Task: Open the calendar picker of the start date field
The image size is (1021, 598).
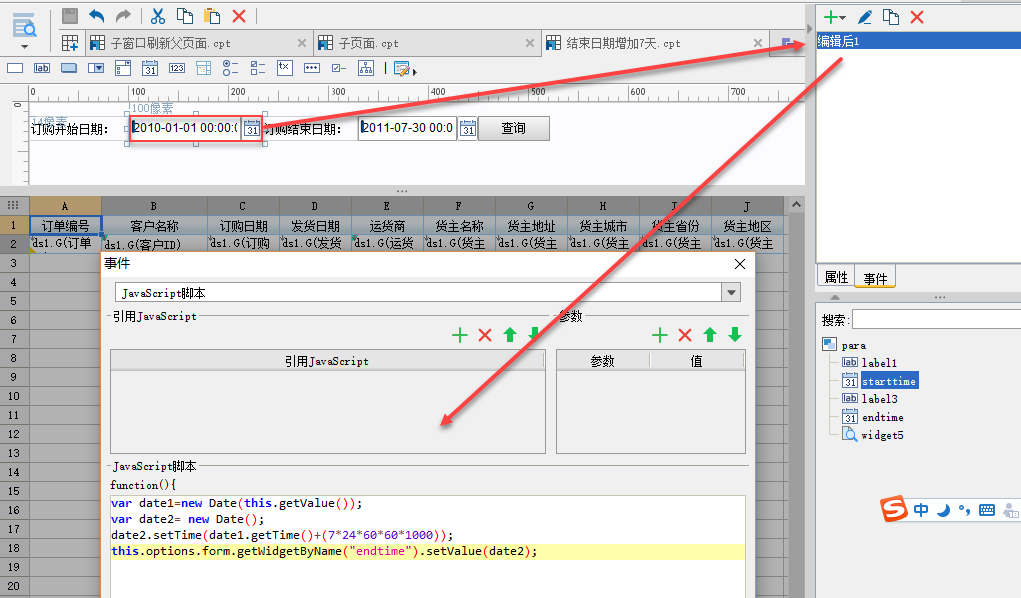Action: (x=251, y=128)
